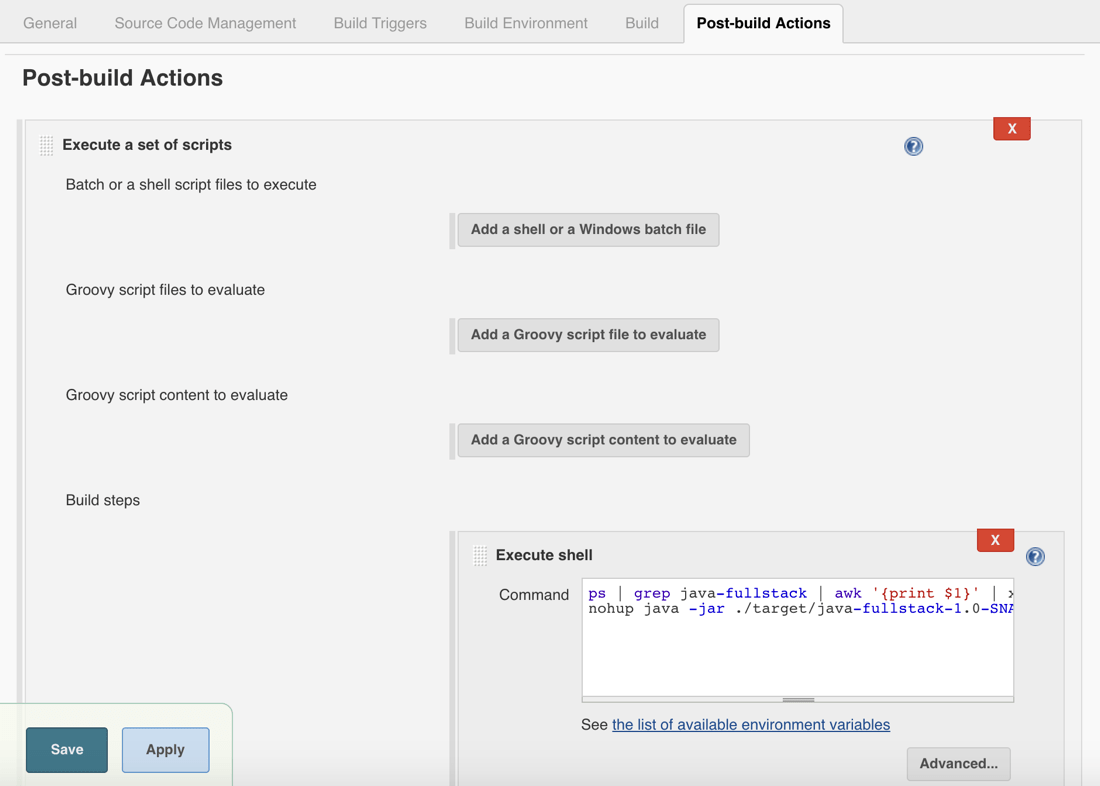Open the Source Code Management tab
1100x786 pixels.
(204, 22)
